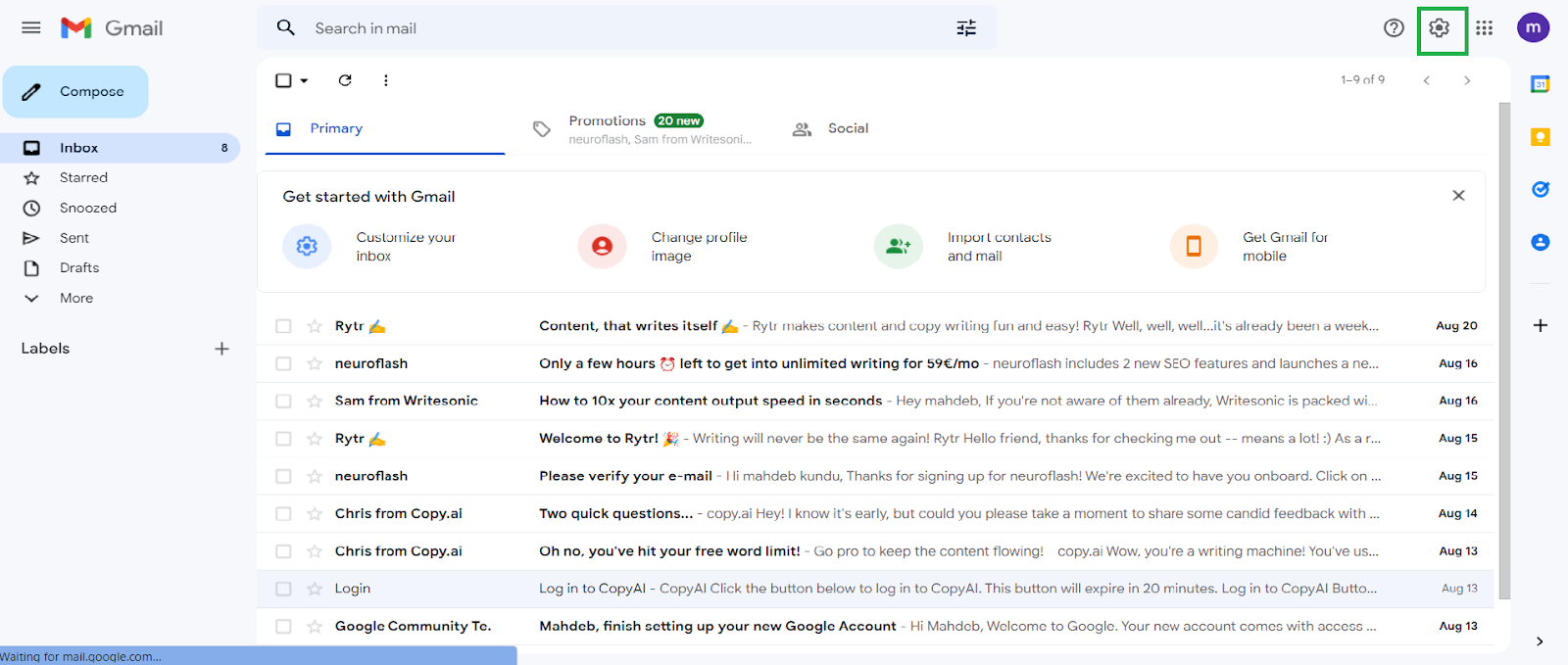Open Google Keep side panel

(x=1541, y=137)
